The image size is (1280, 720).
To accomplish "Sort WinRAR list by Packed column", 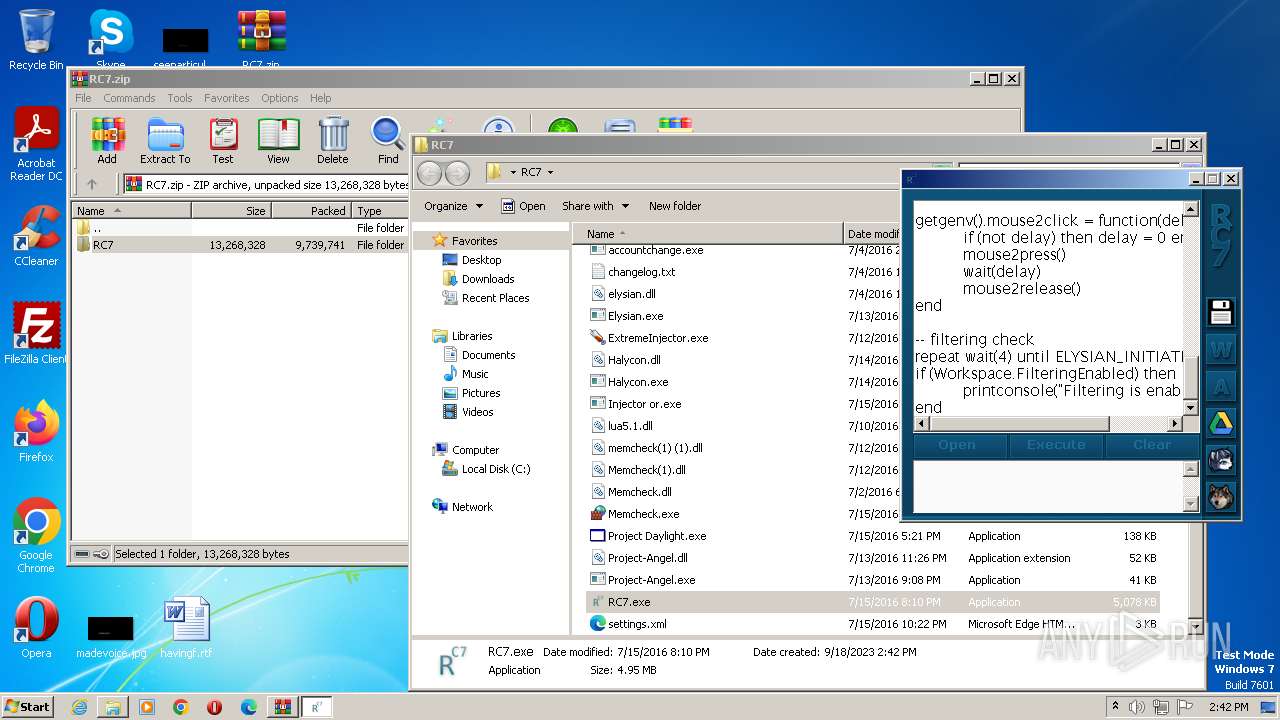I will 311,211.
